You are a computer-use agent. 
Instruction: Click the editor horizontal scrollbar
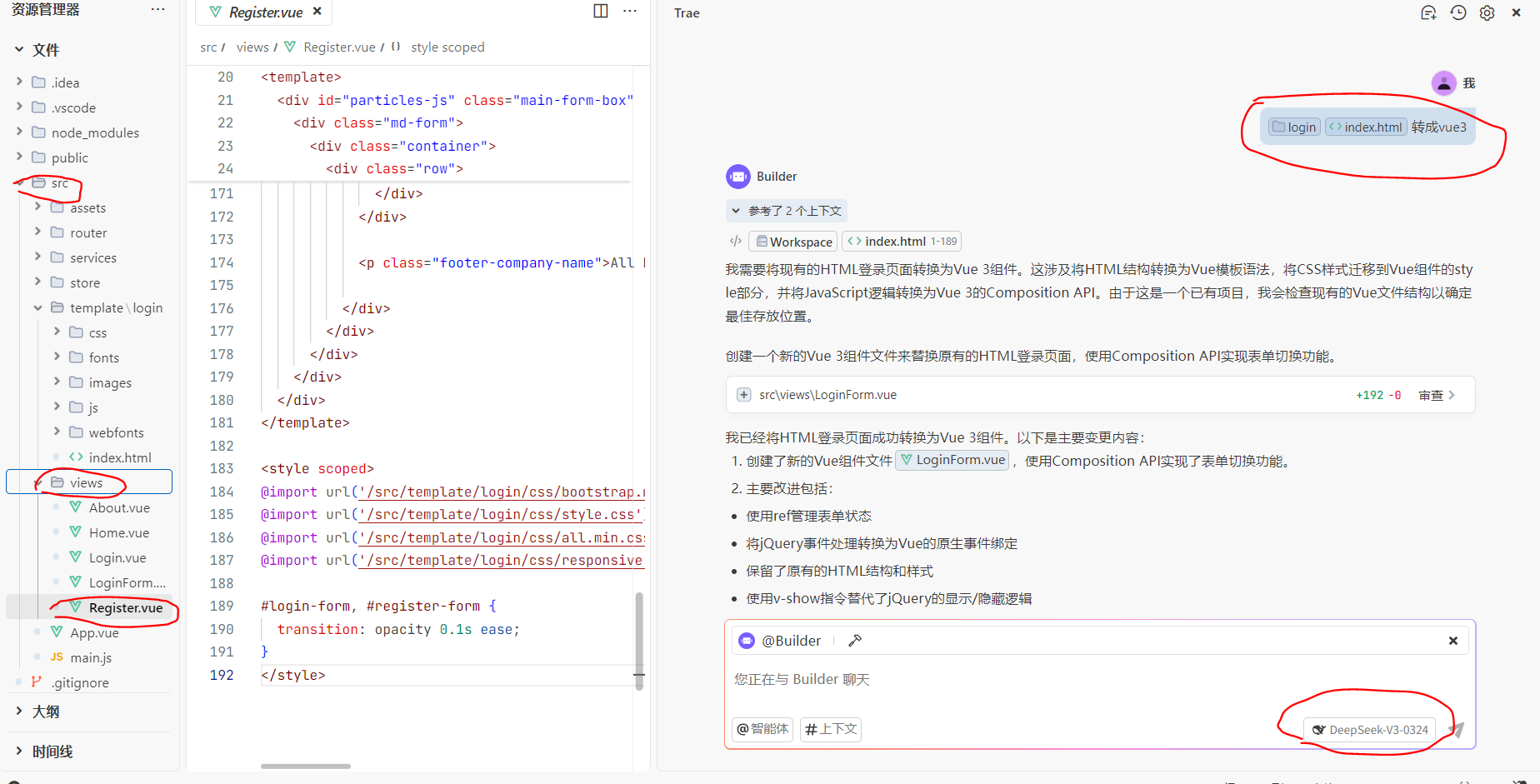click(x=306, y=766)
